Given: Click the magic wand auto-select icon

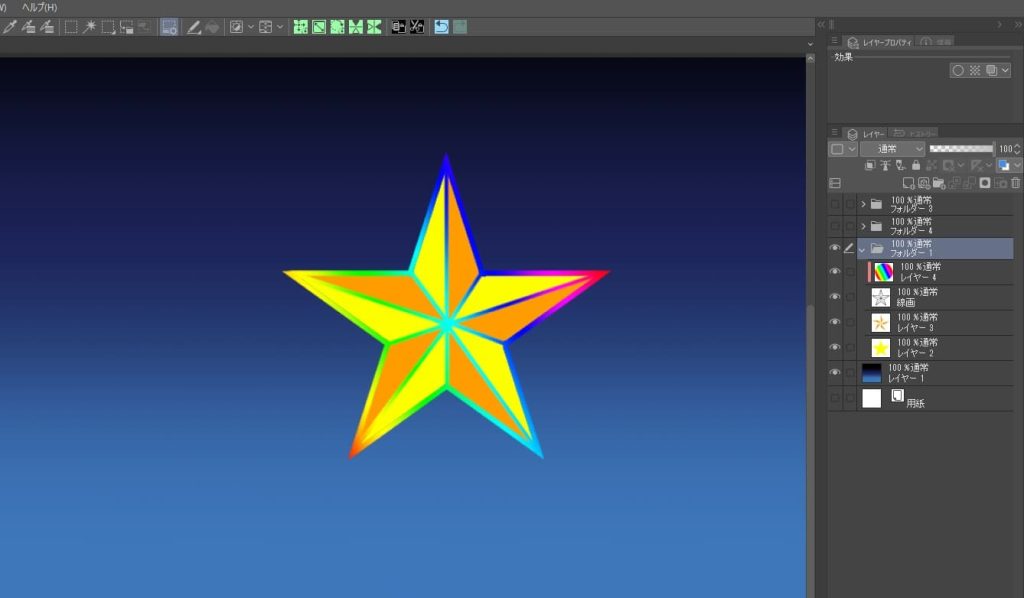Looking at the screenshot, I should 89,27.
